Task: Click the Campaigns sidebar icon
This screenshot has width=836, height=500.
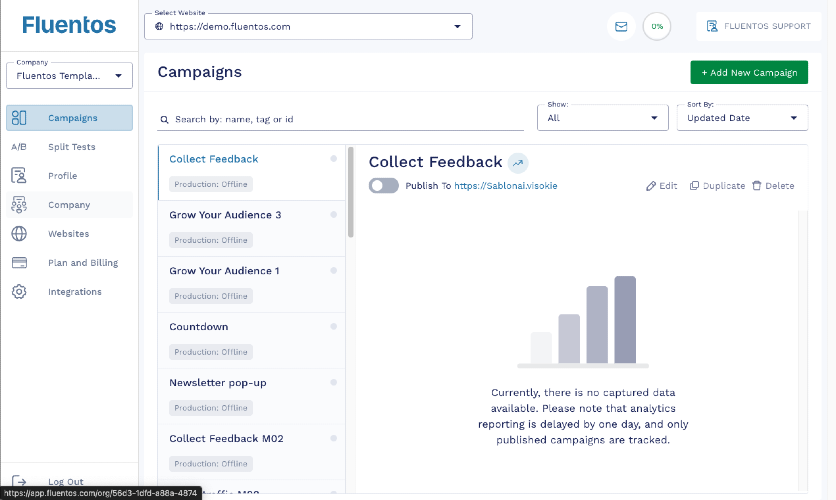Action: 19,118
